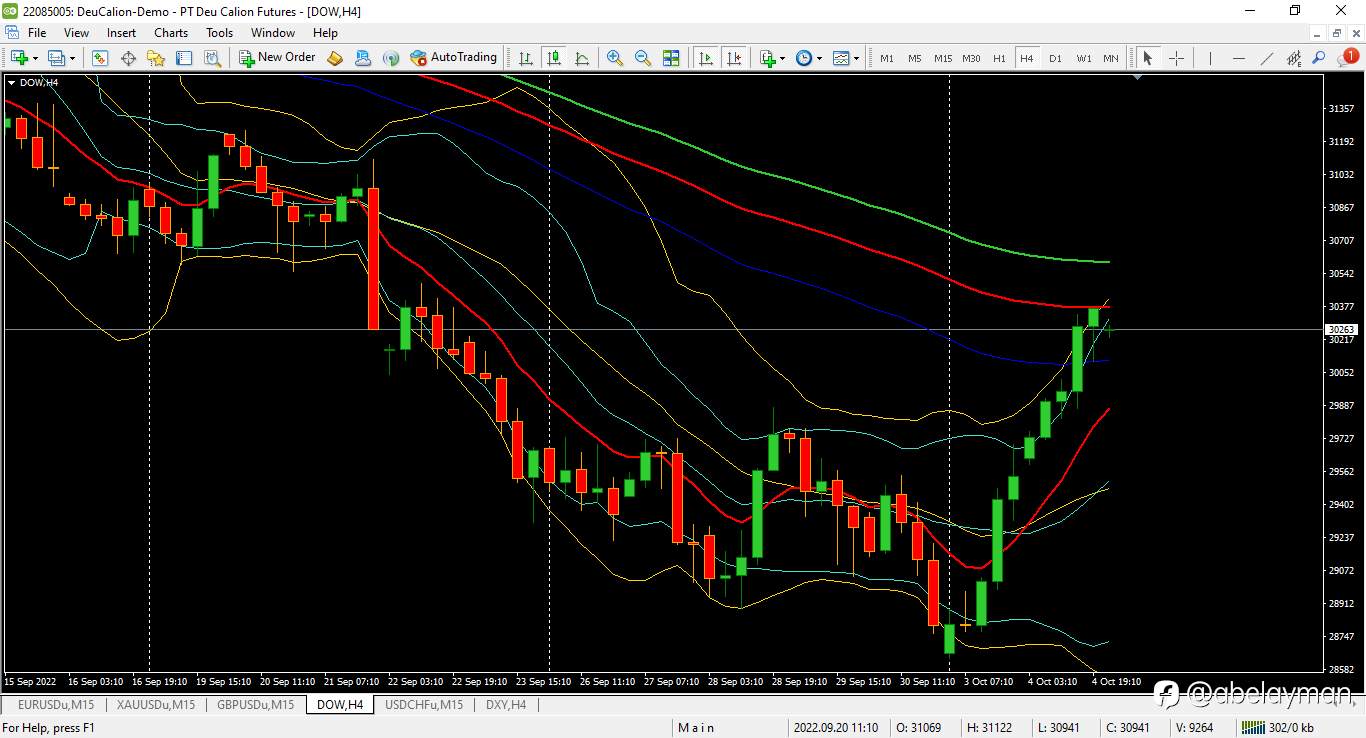Switch timeframe to W1

[x=1084, y=58]
